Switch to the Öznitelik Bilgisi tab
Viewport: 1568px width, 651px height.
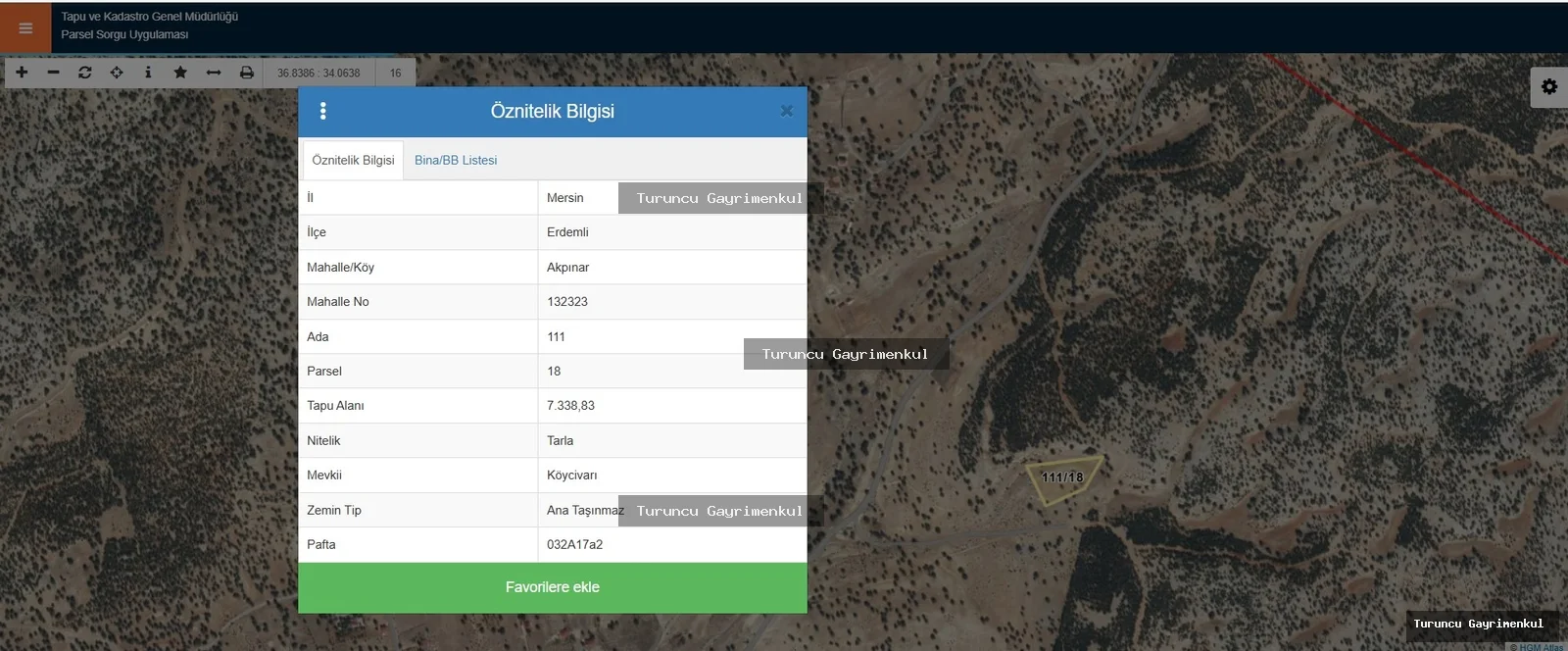(353, 160)
